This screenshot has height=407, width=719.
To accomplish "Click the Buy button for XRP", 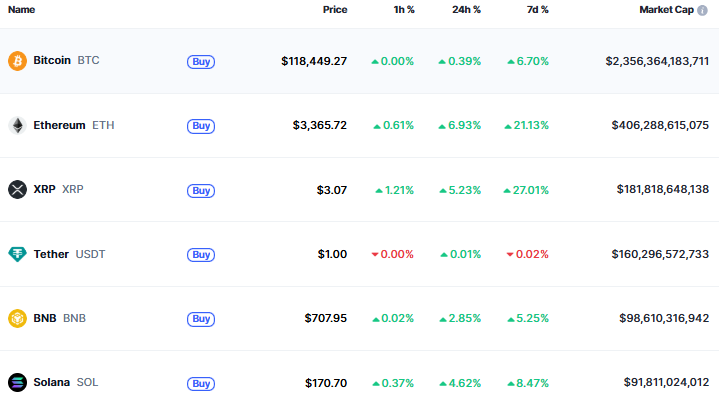I will coord(201,190).
